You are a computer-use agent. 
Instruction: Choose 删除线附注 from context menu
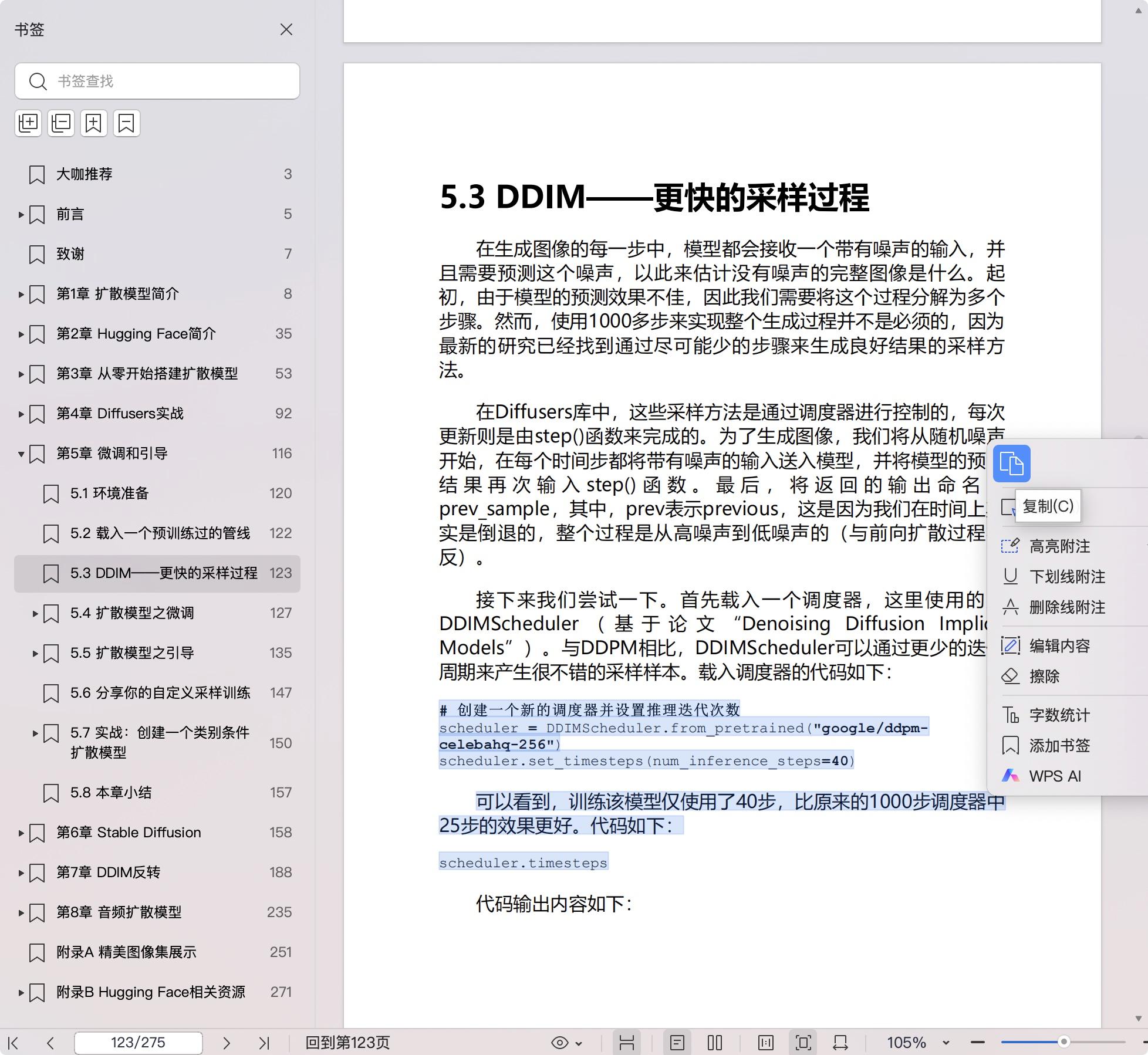click(x=1067, y=607)
